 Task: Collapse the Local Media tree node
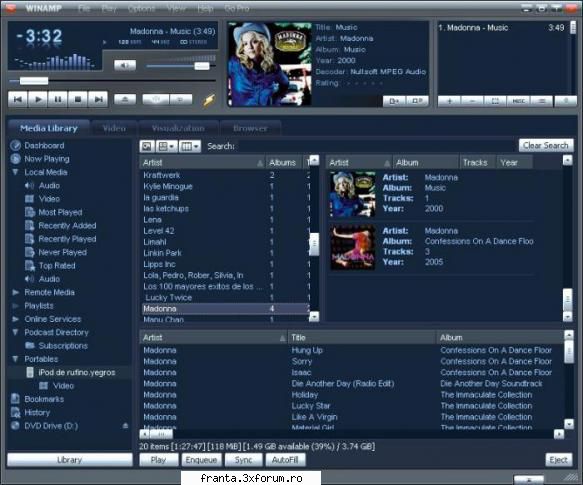pos(15,172)
